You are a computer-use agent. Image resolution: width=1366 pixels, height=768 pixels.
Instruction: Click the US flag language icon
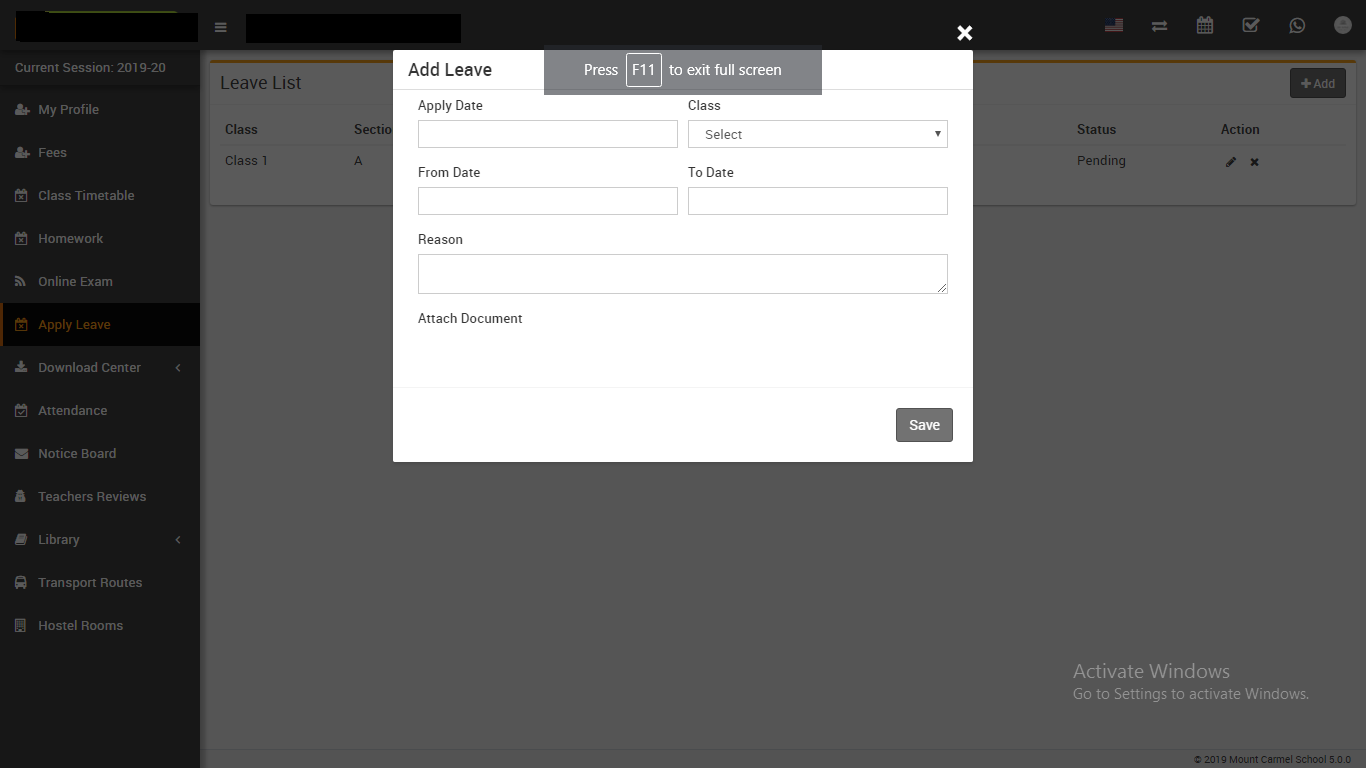pyautogui.click(x=1113, y=26)
